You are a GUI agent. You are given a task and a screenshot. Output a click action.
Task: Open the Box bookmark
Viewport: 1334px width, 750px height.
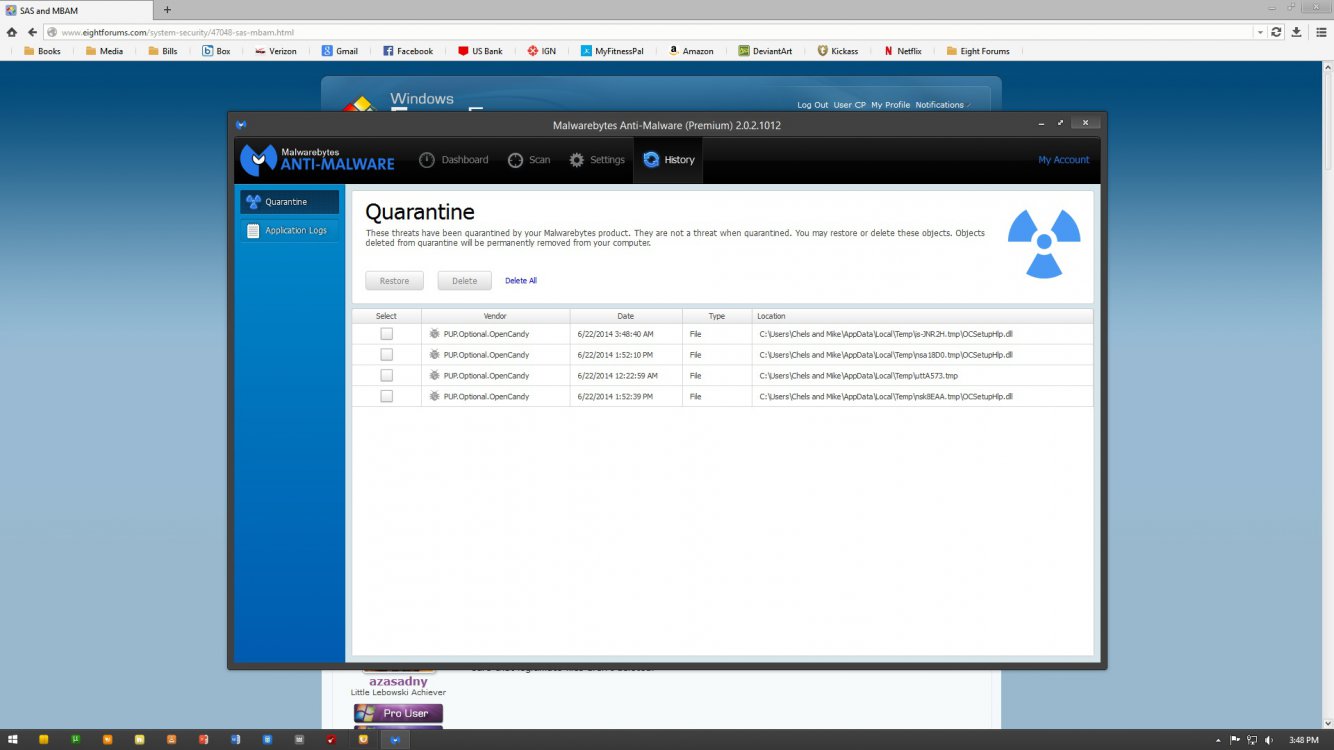tap(216, 51)
